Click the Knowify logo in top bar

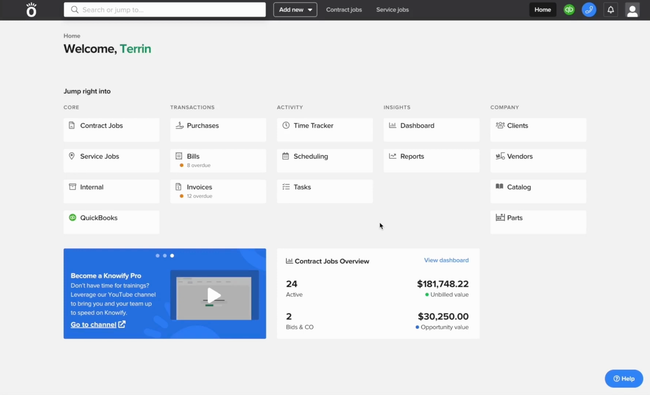pyautogui.click(x=31, y=10)
